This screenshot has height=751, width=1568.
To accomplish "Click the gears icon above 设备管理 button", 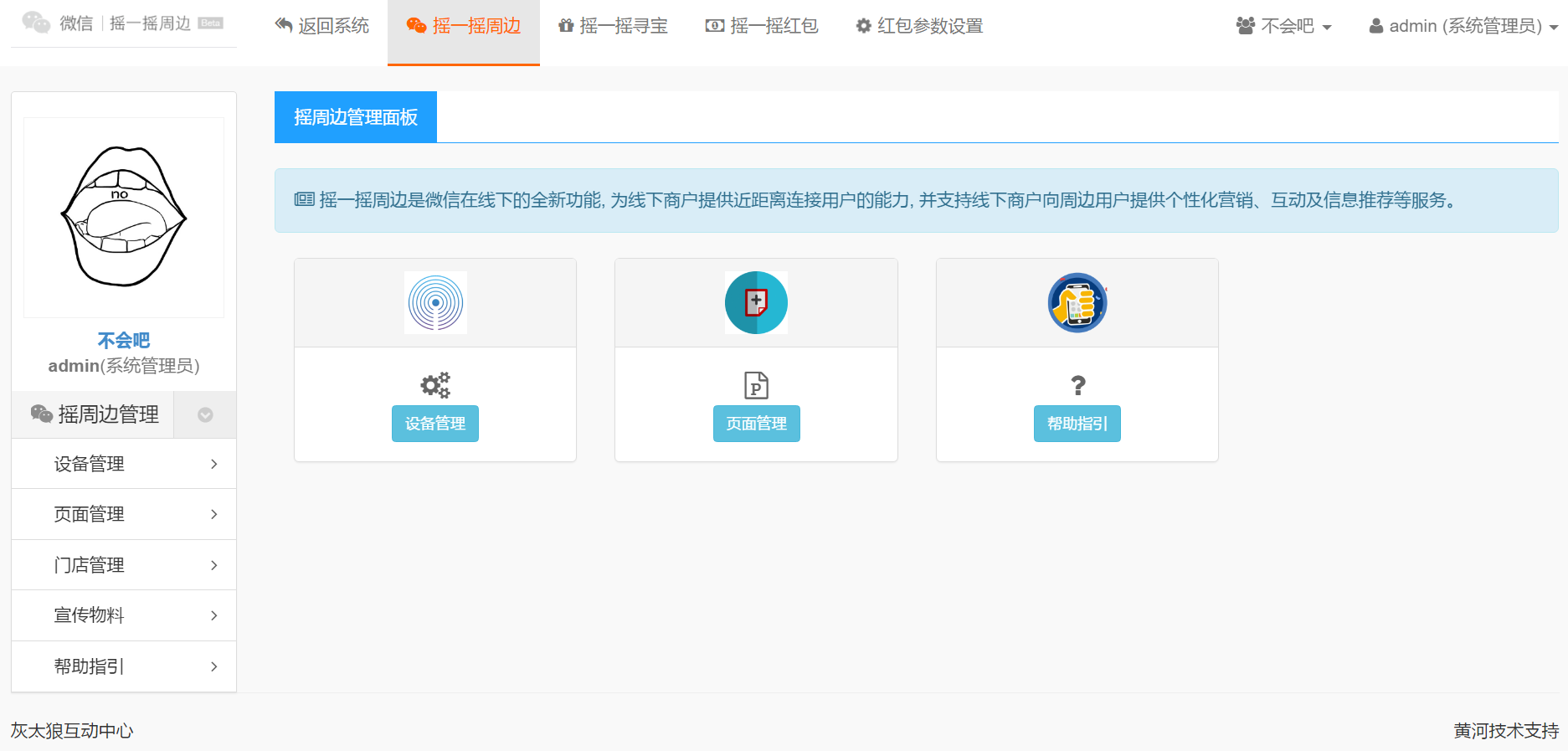I will coord(435,385).
